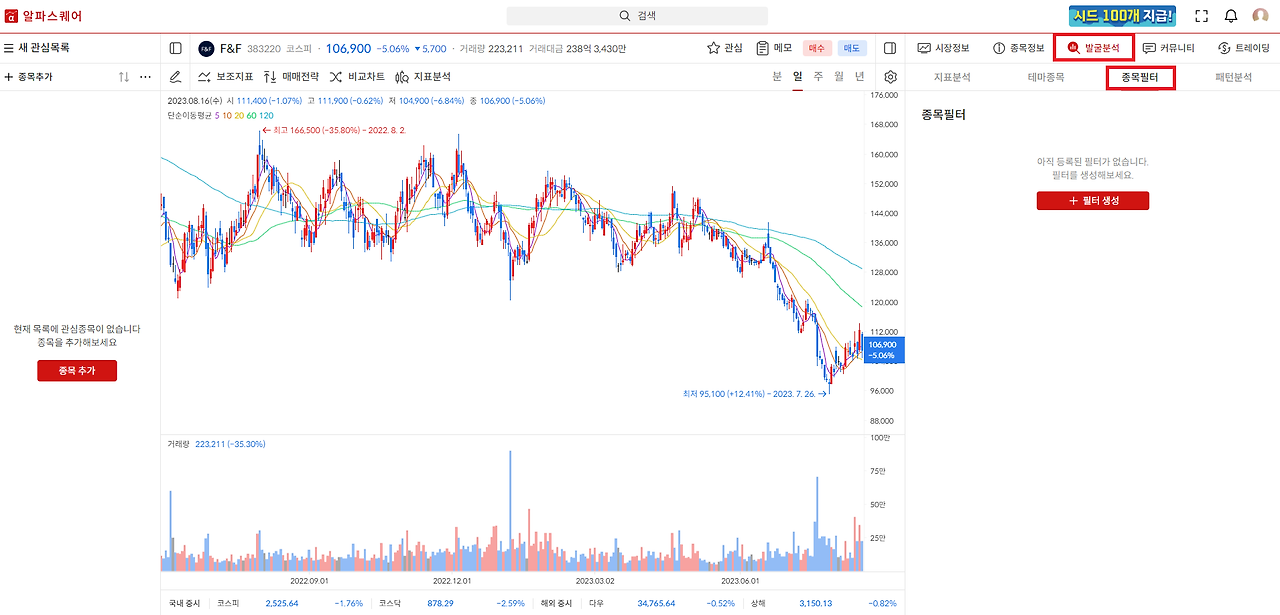This screenshot has width=1280, height=615.
Task: Open 트레이딩 tab
Action: [1244, 48]
